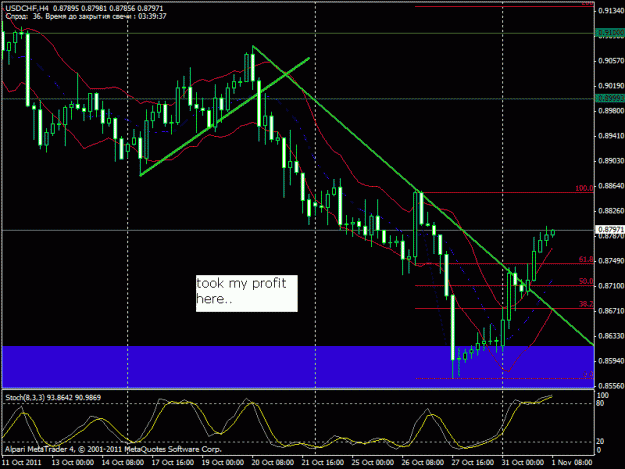Click the 0.90190 price axis label

611,86
